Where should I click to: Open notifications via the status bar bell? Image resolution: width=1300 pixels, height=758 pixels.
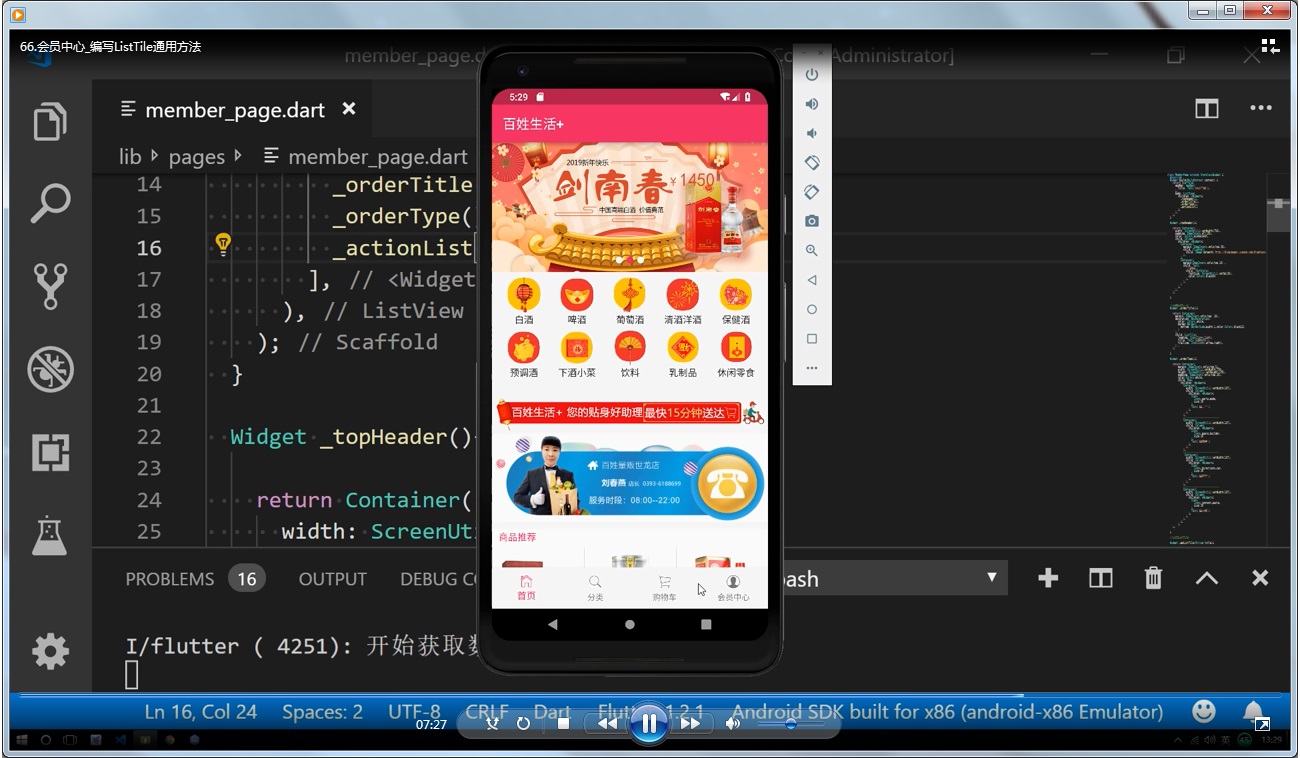[x=1253, y=711]
